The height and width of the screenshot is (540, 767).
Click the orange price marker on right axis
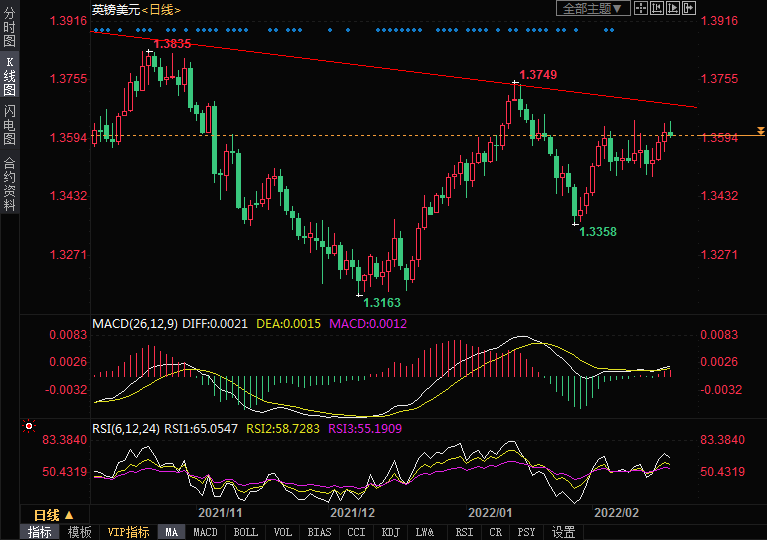pyautogui.click(x=760, y=132)
